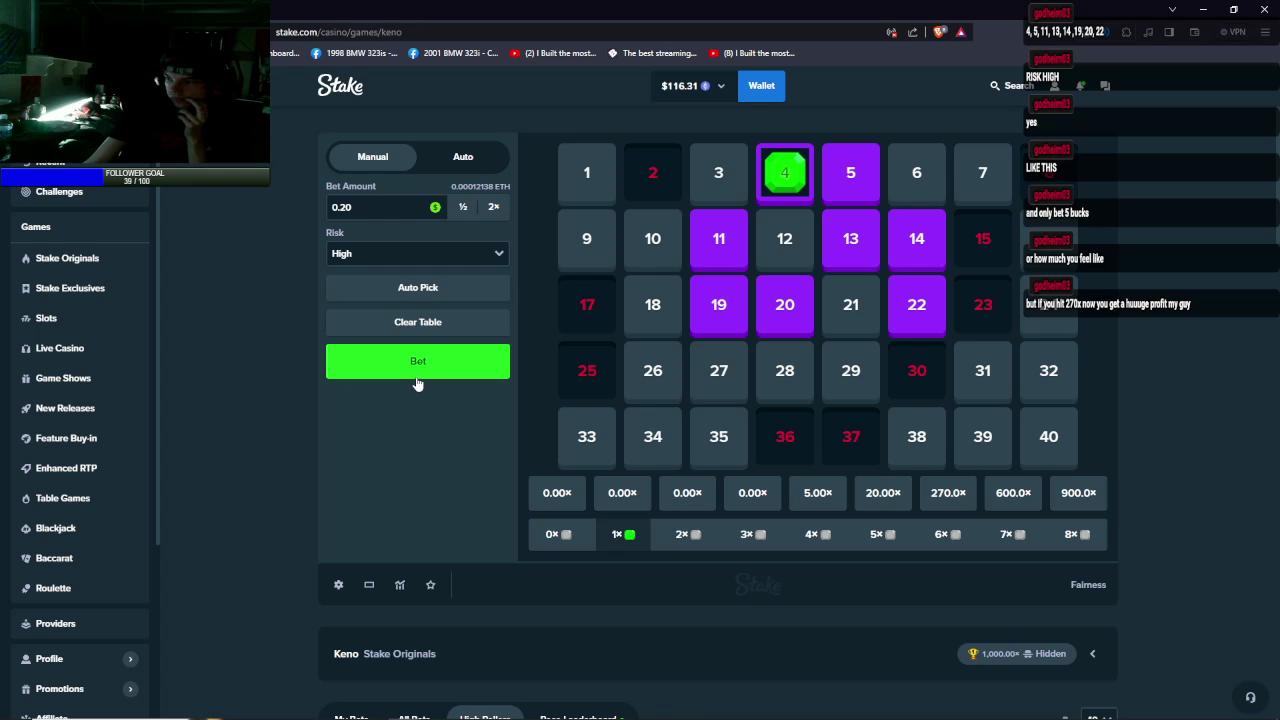The width and height of the screenshot is (1280, 720).
Task: Click the share page icon in address bar
Action: pos(912,32)
